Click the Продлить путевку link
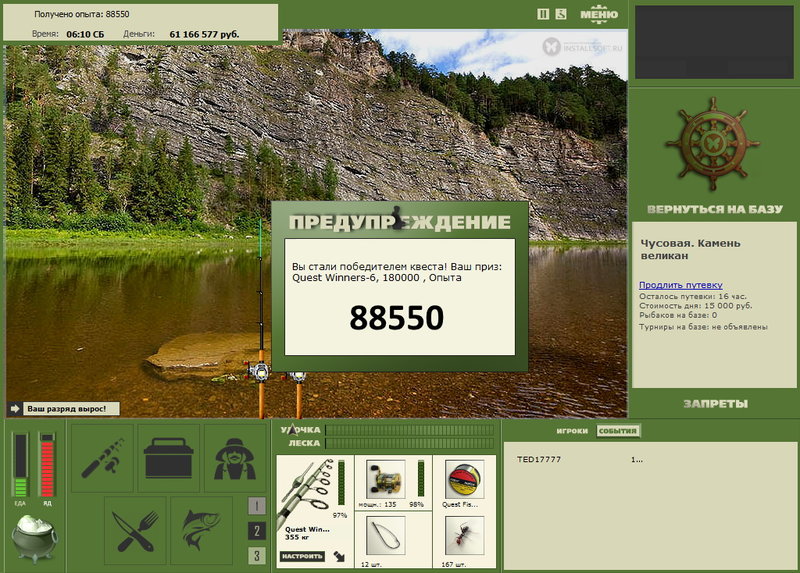The image size is (800, 573). point(681,285)
